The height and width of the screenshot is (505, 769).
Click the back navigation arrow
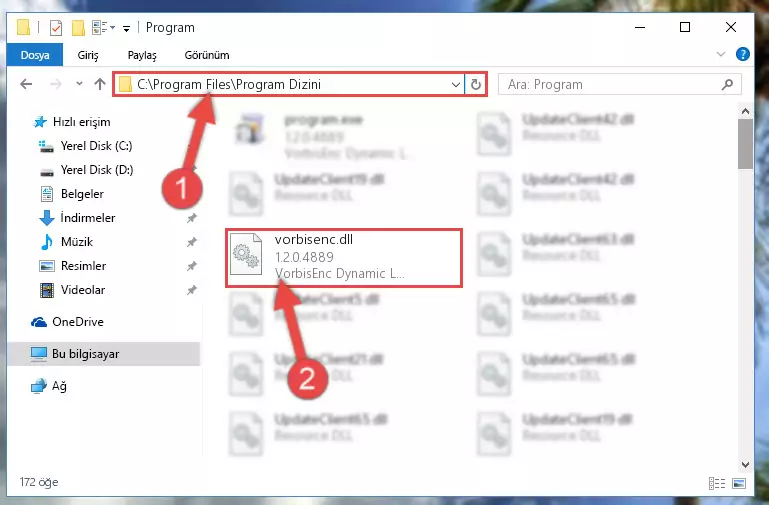pyautogui.click(x=26, y=84)
